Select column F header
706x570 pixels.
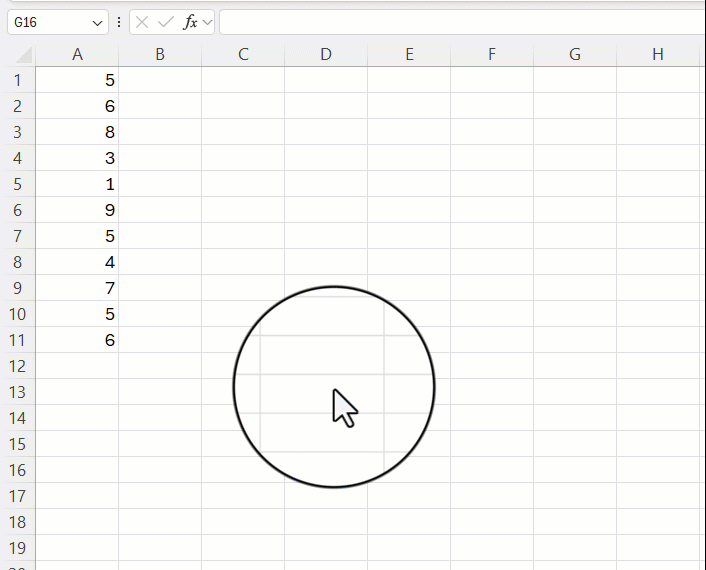click(x=492, y=54)
